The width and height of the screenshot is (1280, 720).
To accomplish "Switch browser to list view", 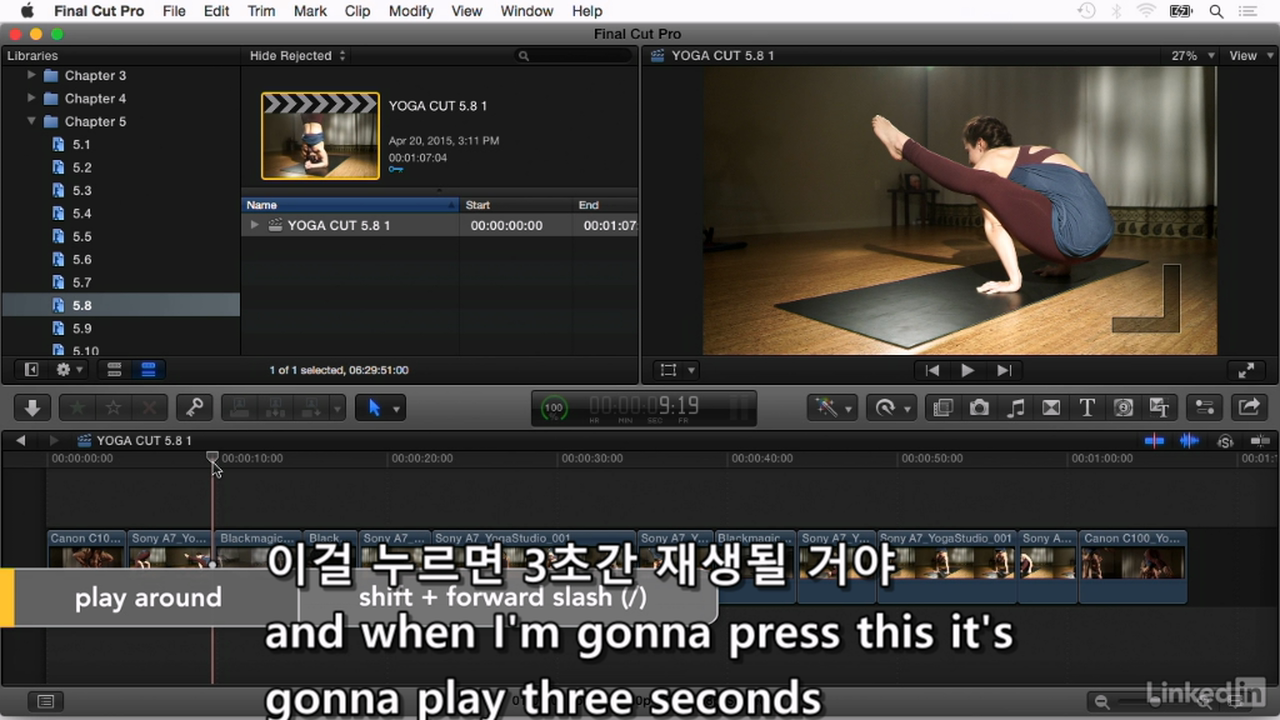I will (148, 370).
